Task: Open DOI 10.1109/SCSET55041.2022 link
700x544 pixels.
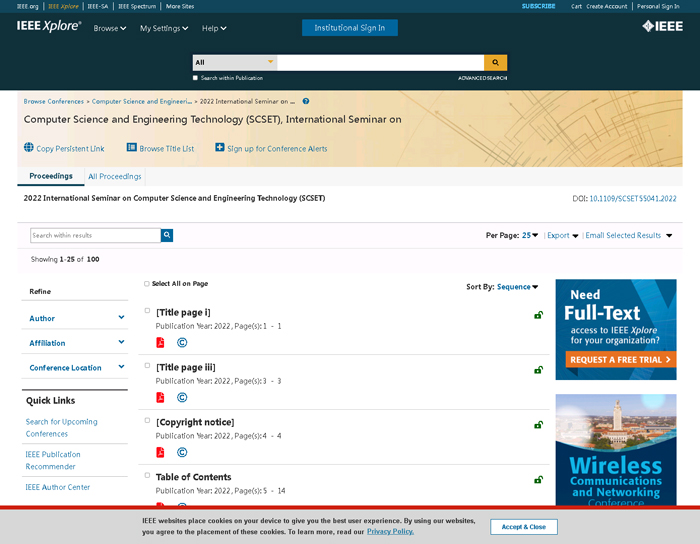Action: 633,199
